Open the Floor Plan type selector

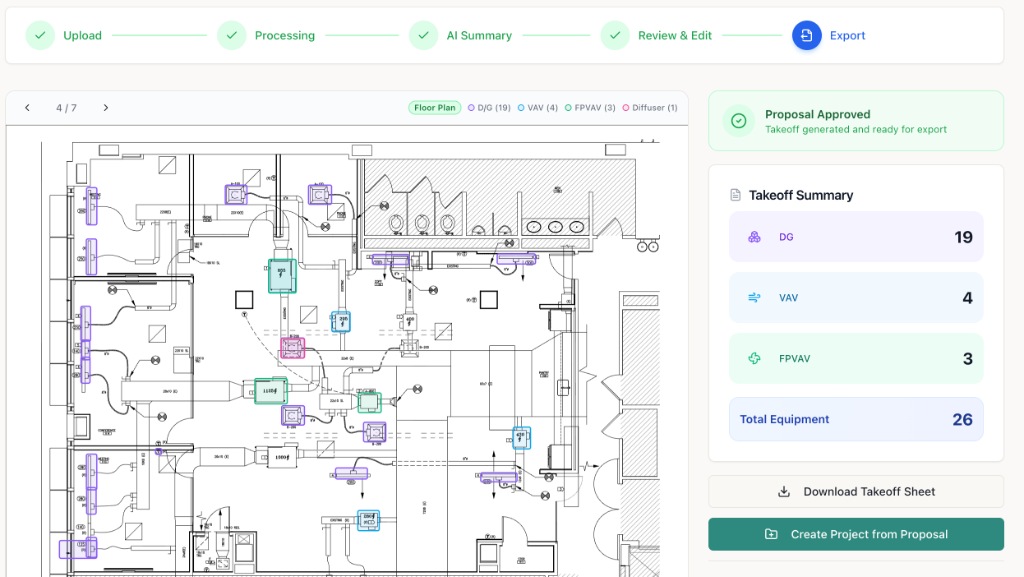(x=434, y=107)
